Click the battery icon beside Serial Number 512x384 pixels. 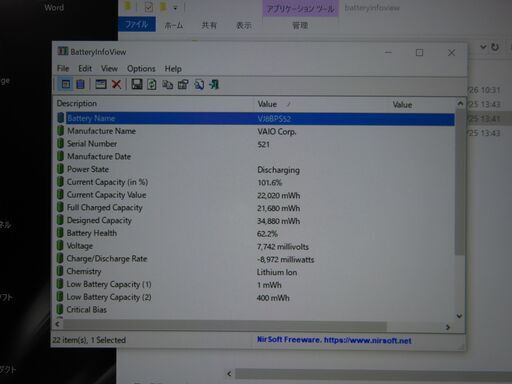tap(61, 143)
